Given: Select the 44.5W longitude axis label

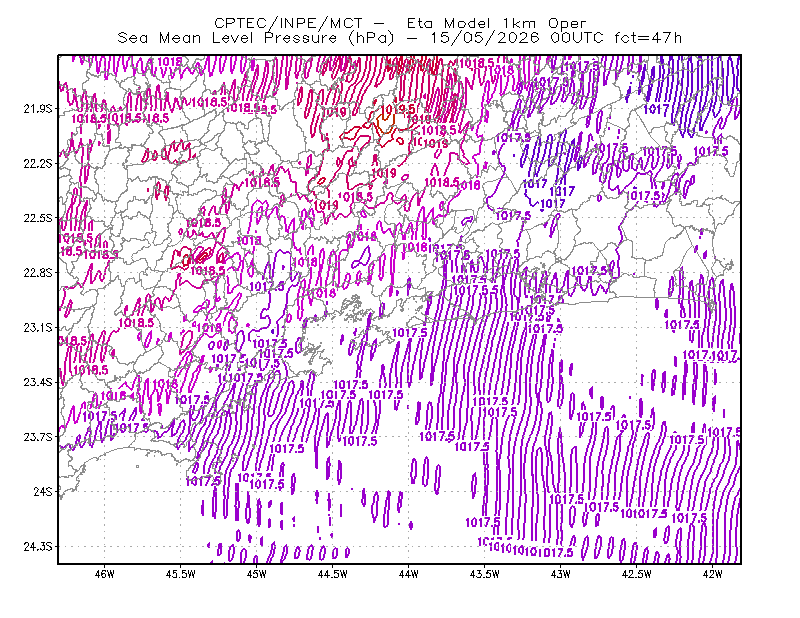Looking at the screenshot, I should tap(333, 574).
